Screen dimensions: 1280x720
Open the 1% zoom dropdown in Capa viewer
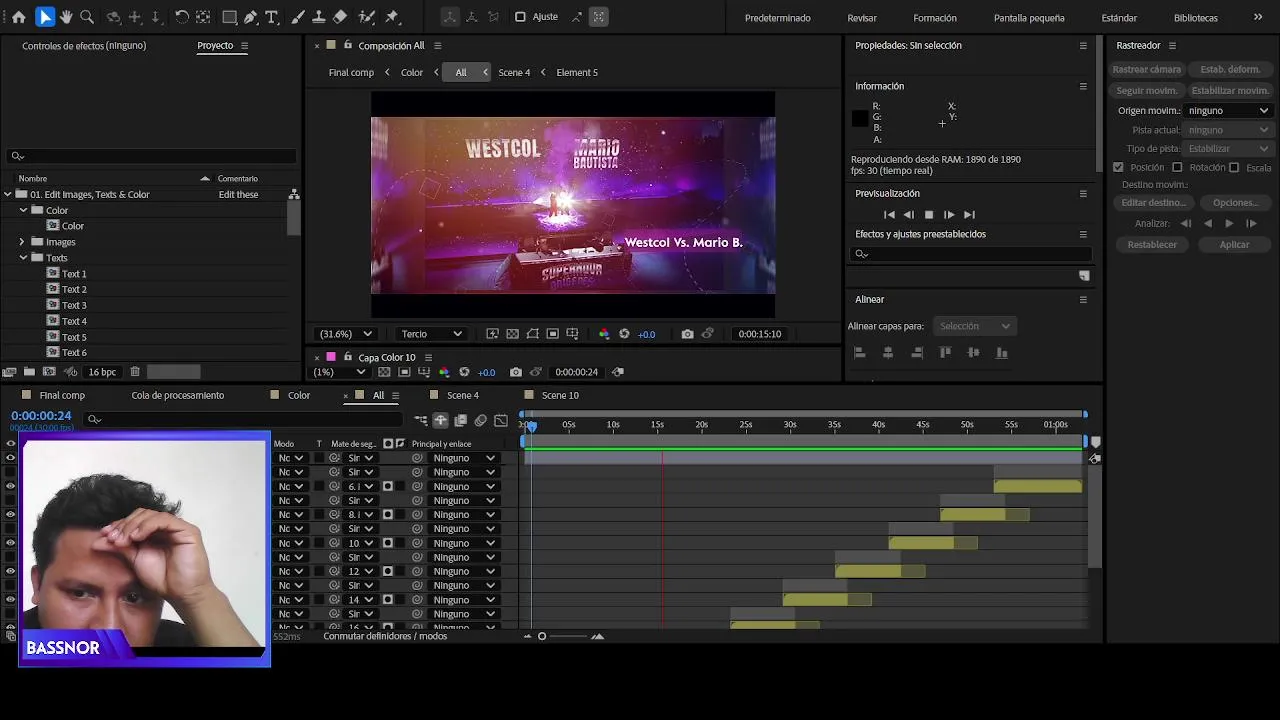point(337,372)
